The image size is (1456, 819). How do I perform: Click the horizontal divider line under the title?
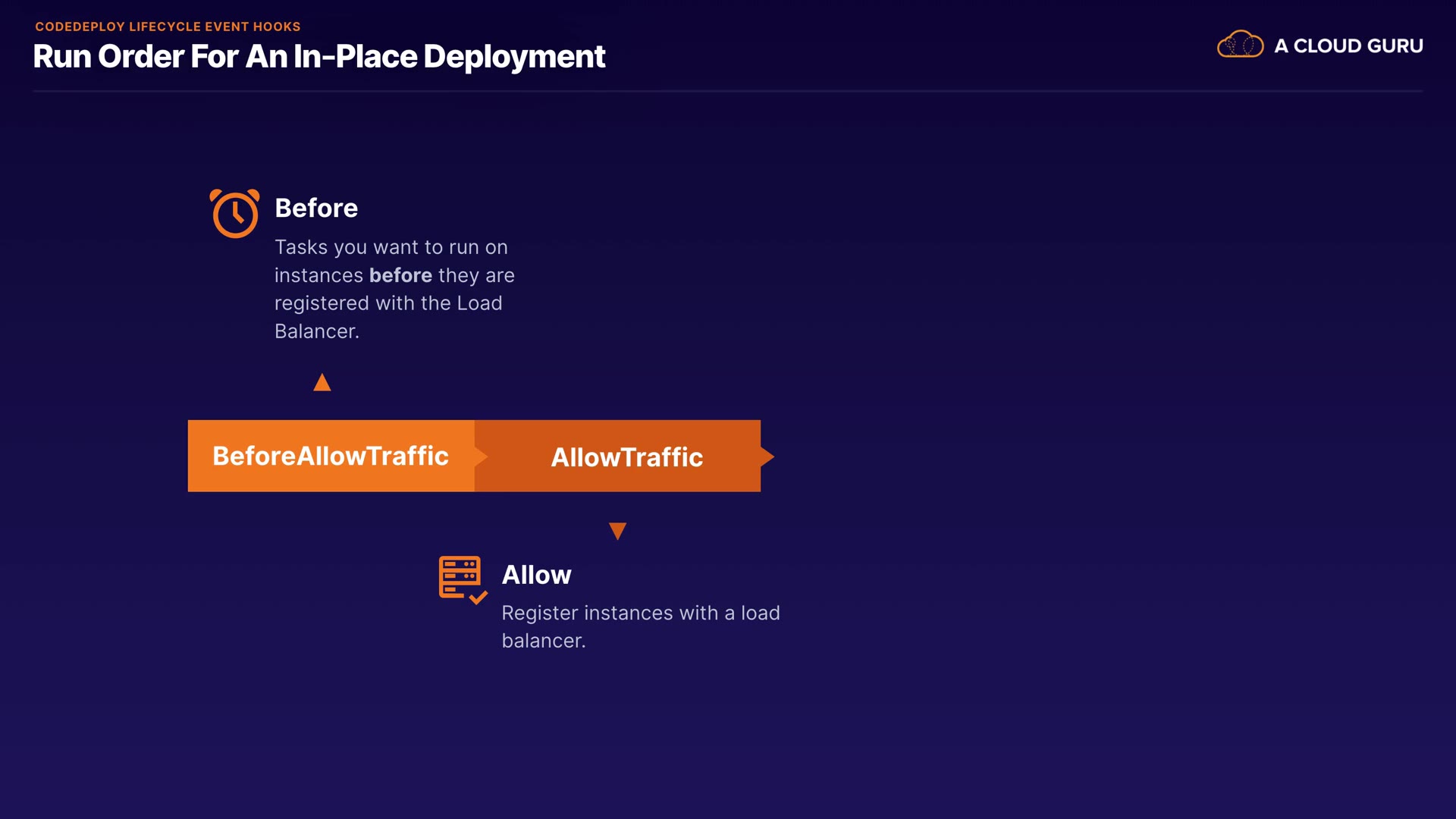click(x=728, y=91)
